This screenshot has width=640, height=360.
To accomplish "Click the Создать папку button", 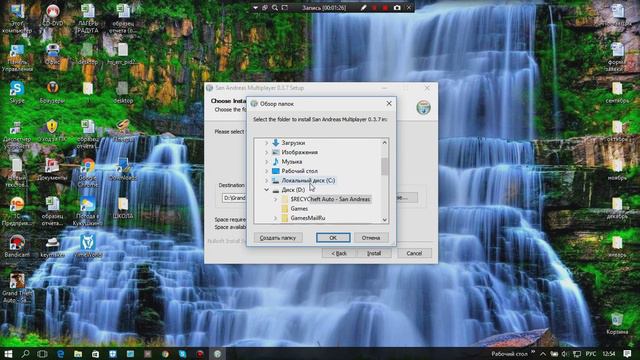I will [278, 238].
